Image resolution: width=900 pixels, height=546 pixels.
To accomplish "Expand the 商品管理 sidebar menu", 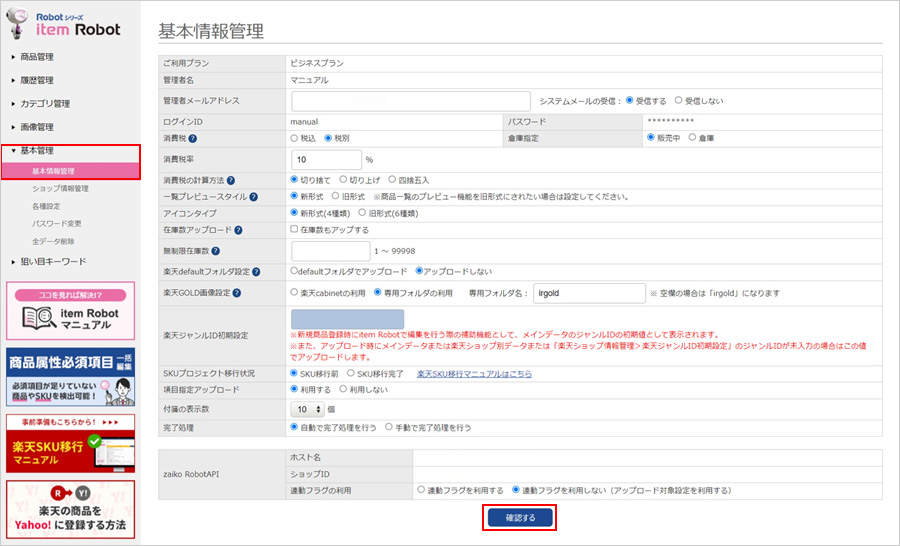I will tap(37, 57).
